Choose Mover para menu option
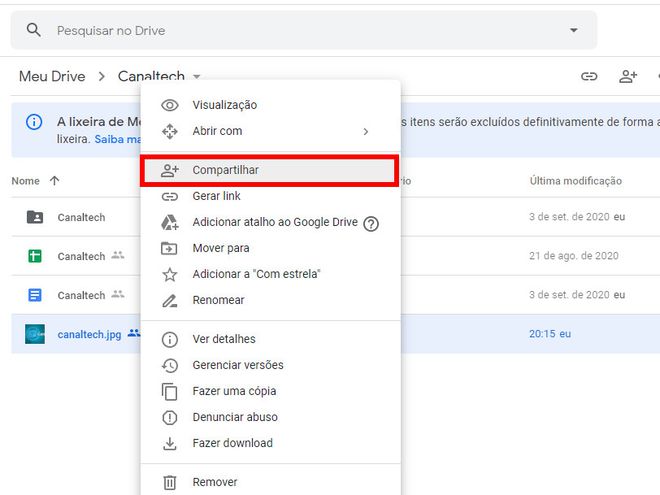The width and height of the screenshot is (660, 495). click(270, 248)
